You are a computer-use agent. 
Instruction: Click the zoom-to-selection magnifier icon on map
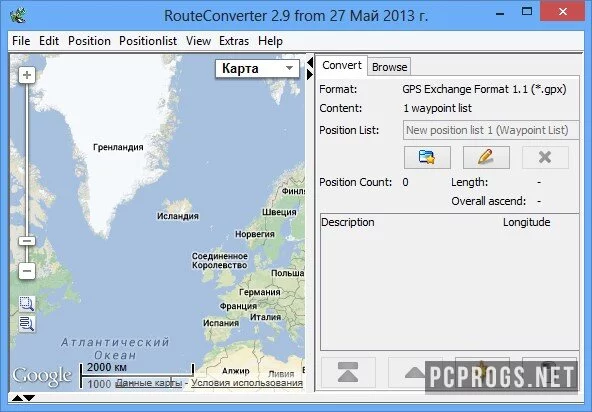point(27,304)
